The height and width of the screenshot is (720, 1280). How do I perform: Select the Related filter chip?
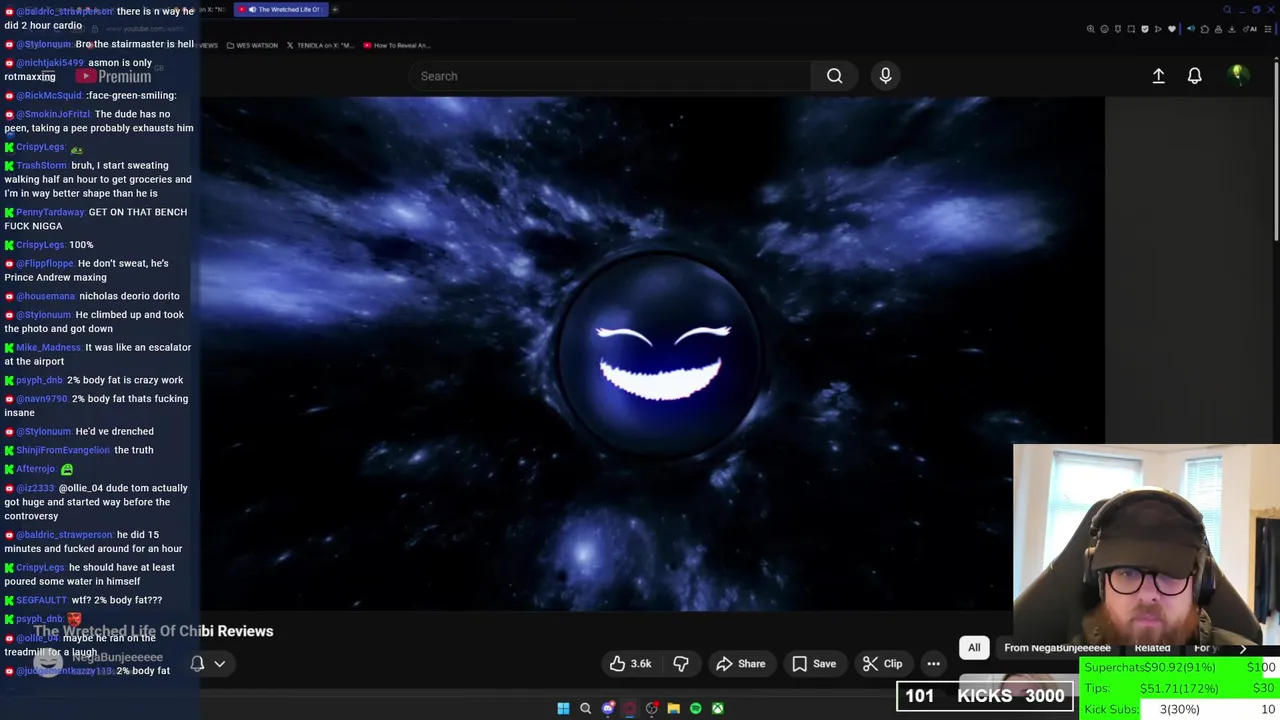1152,648
